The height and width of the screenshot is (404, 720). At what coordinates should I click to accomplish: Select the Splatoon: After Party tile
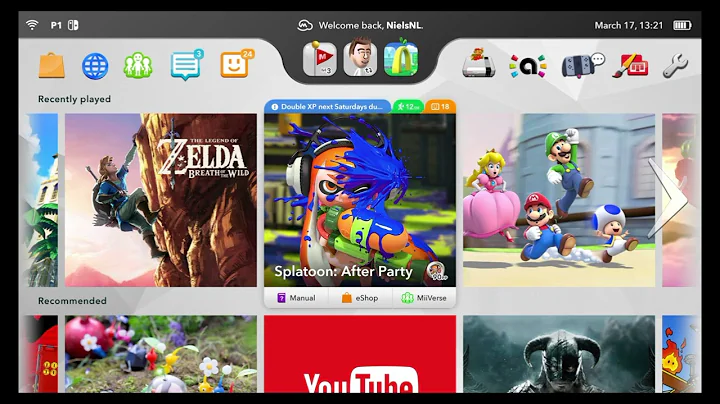pos(360,200)
